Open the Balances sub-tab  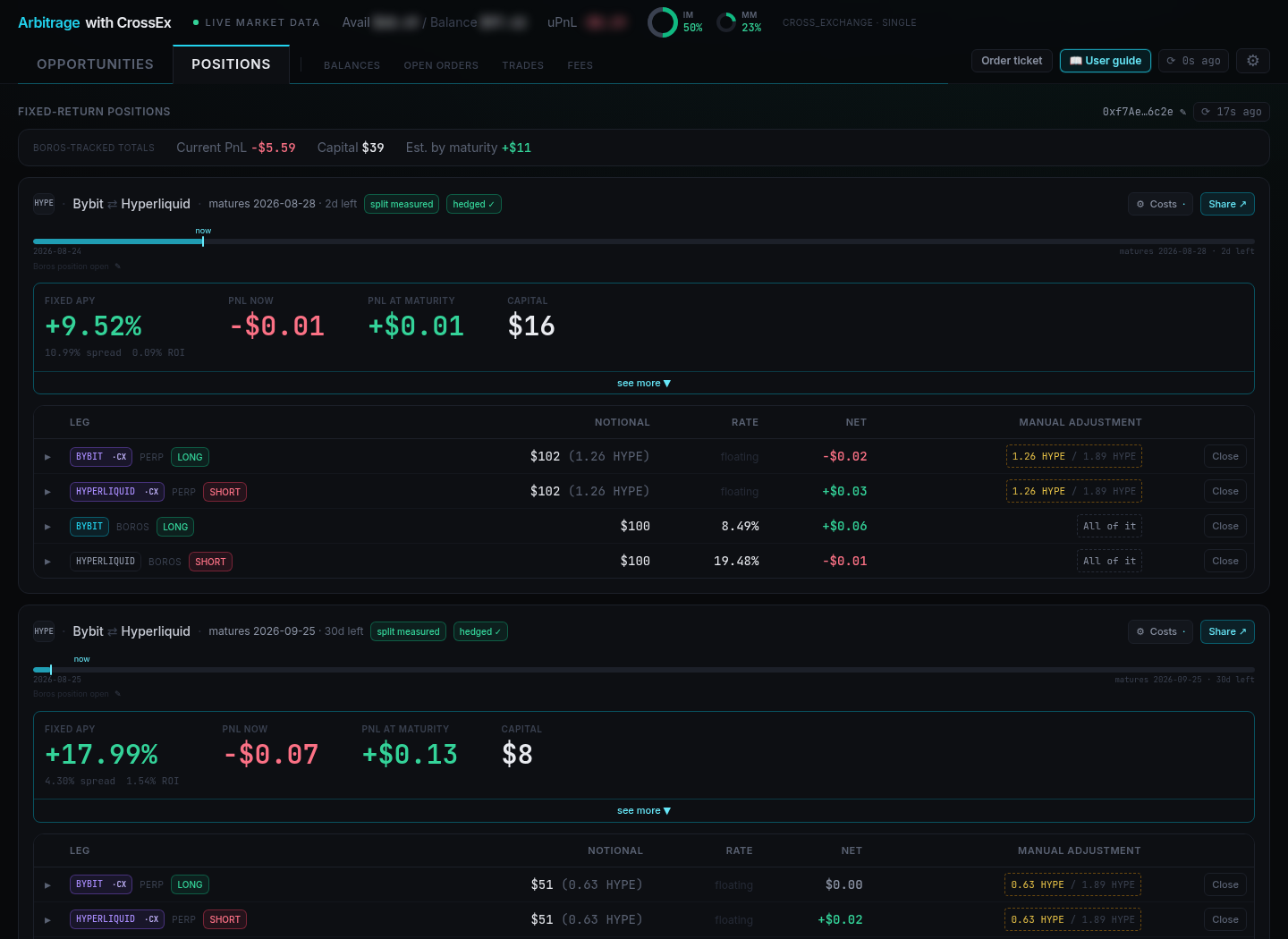click(x=352, y=65)
